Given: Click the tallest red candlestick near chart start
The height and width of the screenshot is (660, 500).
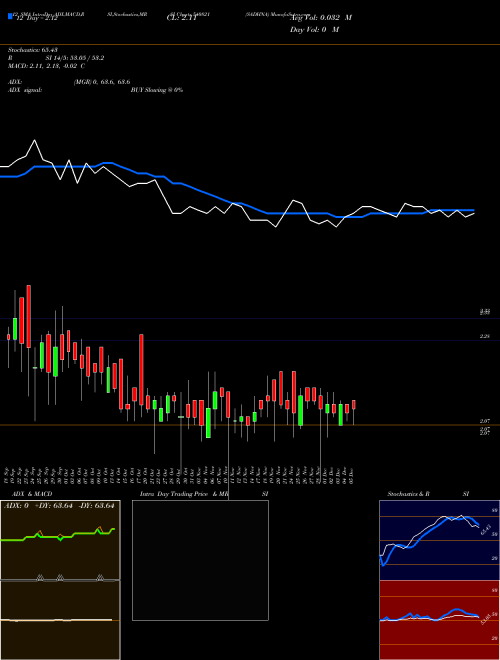Looking at the screenshot, I should point(29,317).
